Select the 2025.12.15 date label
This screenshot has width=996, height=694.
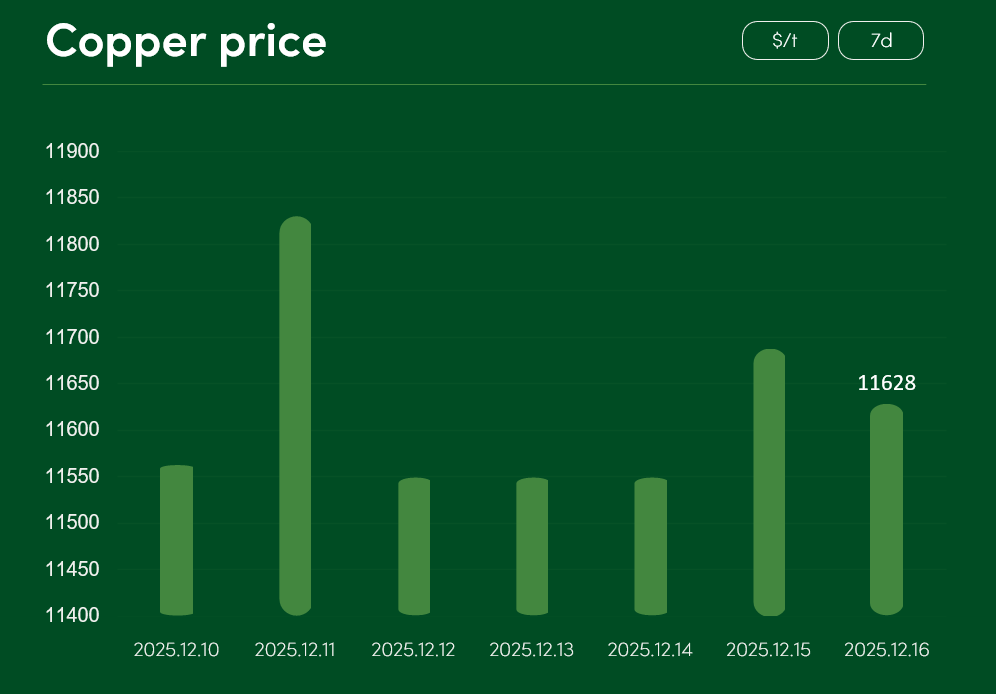coord(769,650)
